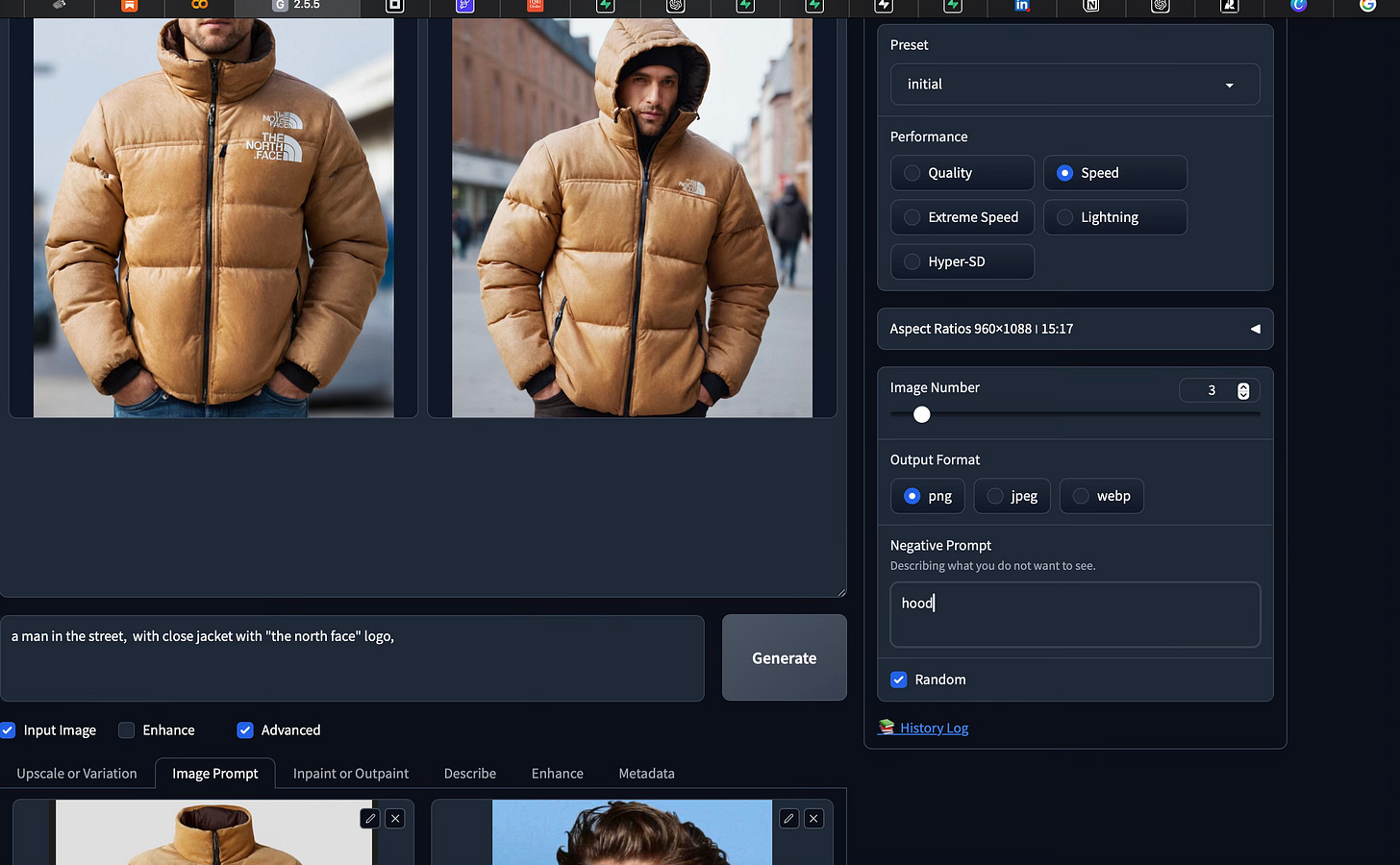
Task: Switch to the LinkedIn browser tab
Action: [x=1022, y=6]
